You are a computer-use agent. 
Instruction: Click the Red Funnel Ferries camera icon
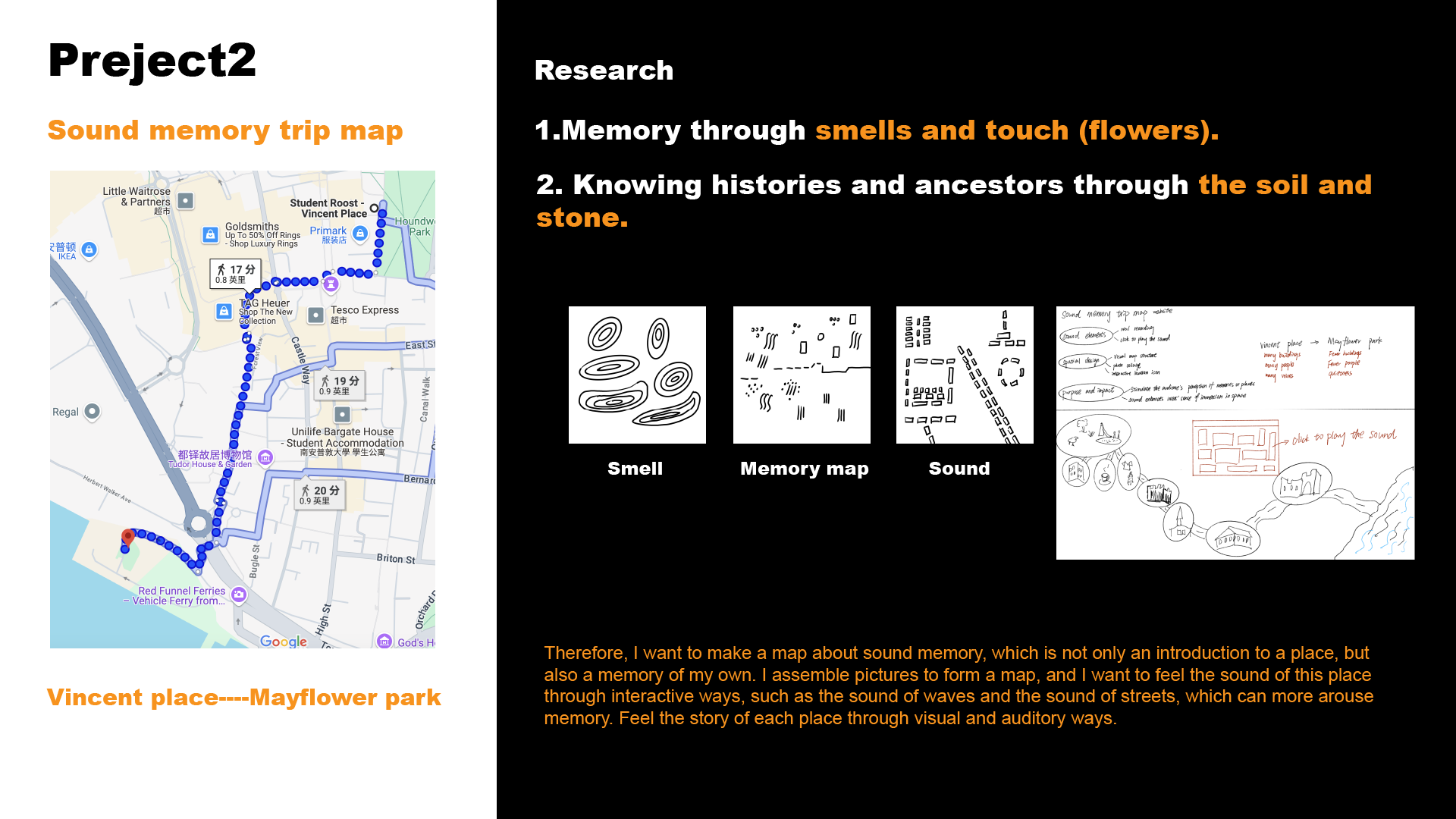[x=239, y=595]
